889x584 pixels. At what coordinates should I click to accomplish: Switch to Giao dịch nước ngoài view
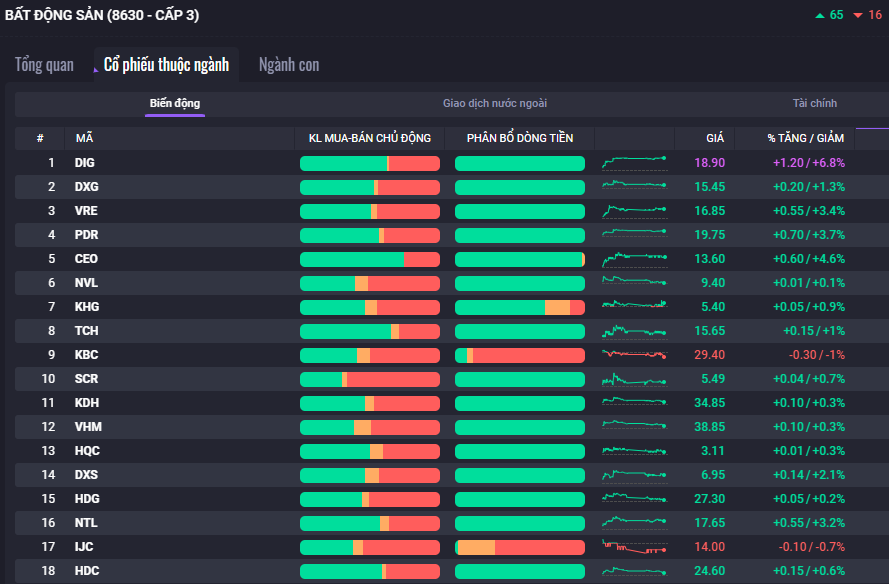[495, 103]
